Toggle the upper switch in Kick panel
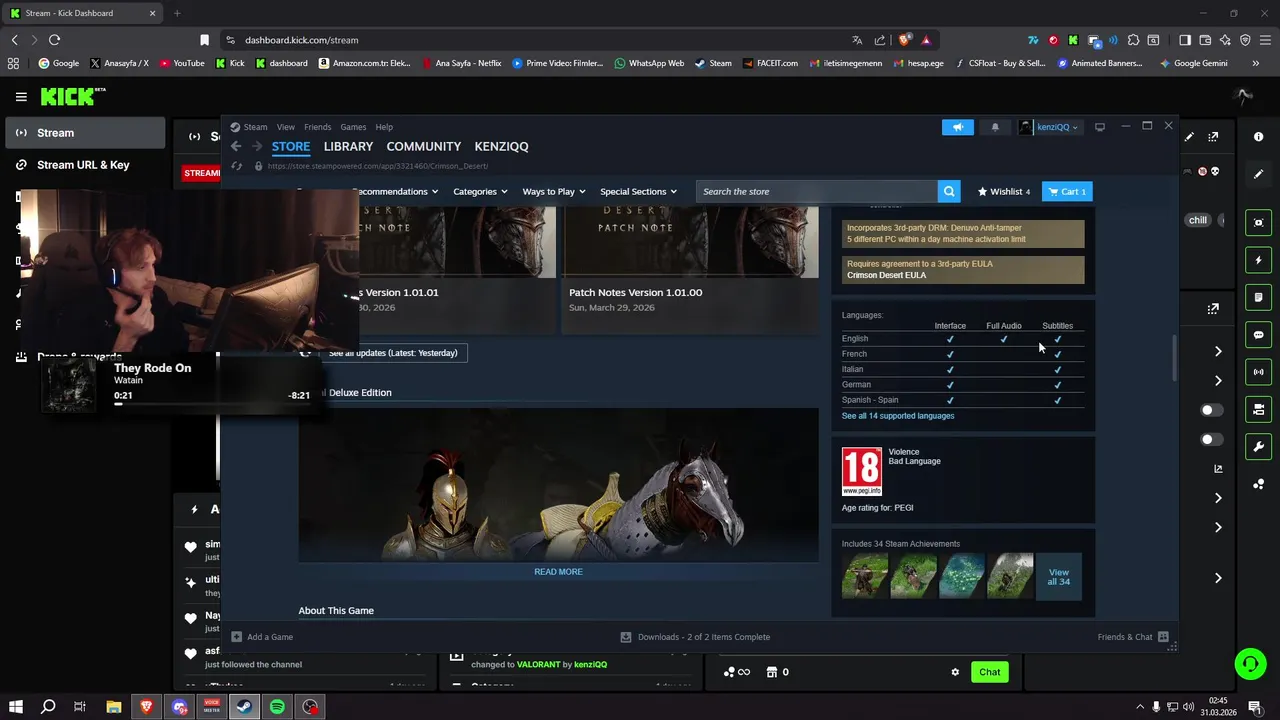The width and height of the screenshot is (1280, 720). click(x=1211, y=410)
